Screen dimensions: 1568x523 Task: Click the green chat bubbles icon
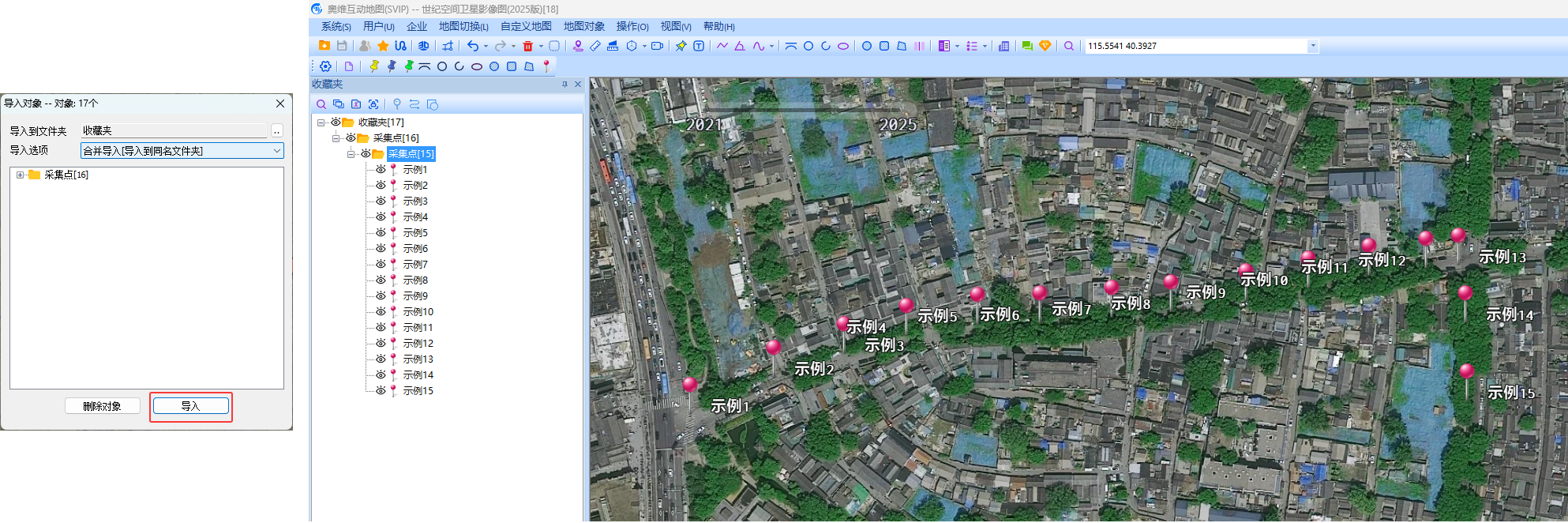[1027, 46]
